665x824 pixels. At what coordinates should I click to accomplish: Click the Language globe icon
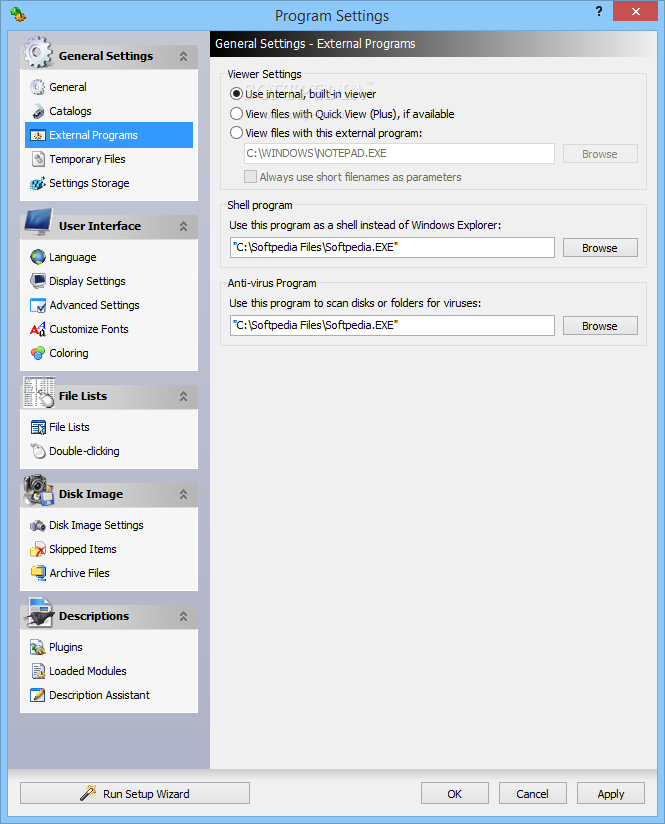pos(37,257)
